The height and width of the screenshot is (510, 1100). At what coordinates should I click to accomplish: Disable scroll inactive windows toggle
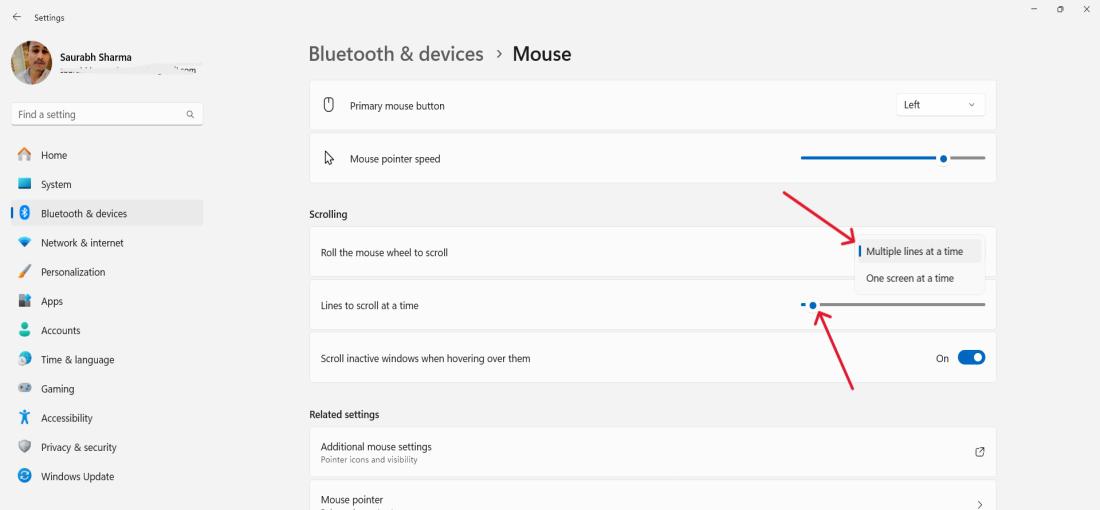tap(971, 358)
